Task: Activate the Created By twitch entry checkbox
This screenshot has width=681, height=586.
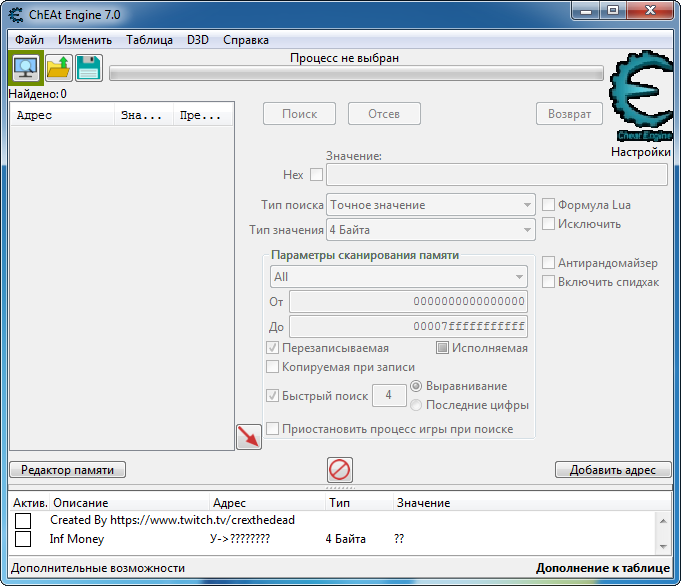Action: tap(23, 520)
